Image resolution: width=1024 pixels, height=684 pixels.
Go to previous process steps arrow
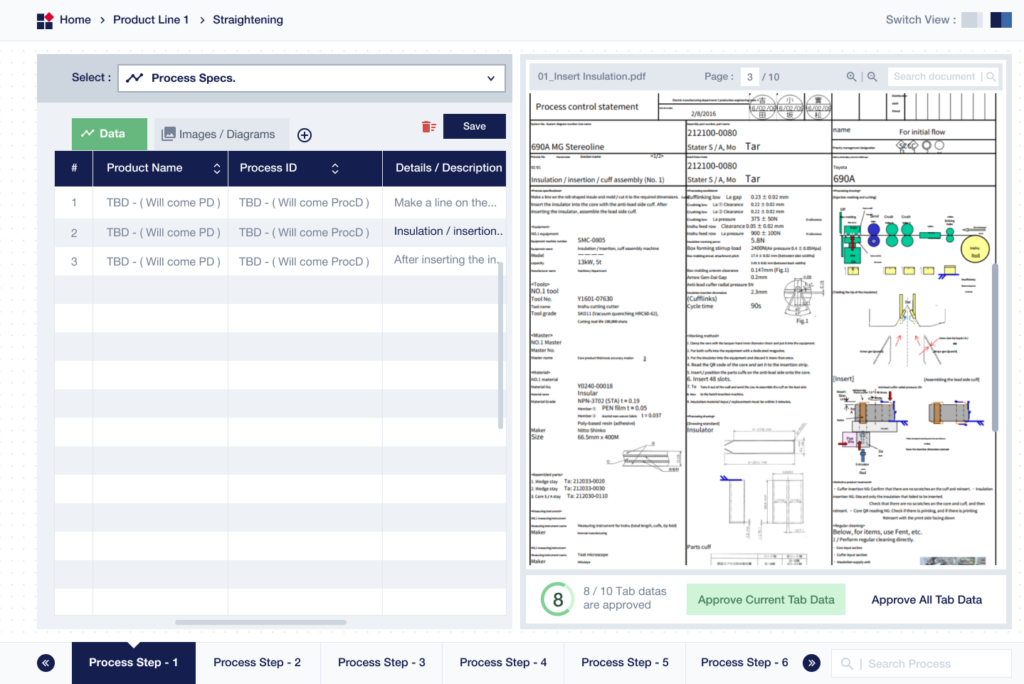click(x=46, y=663)
